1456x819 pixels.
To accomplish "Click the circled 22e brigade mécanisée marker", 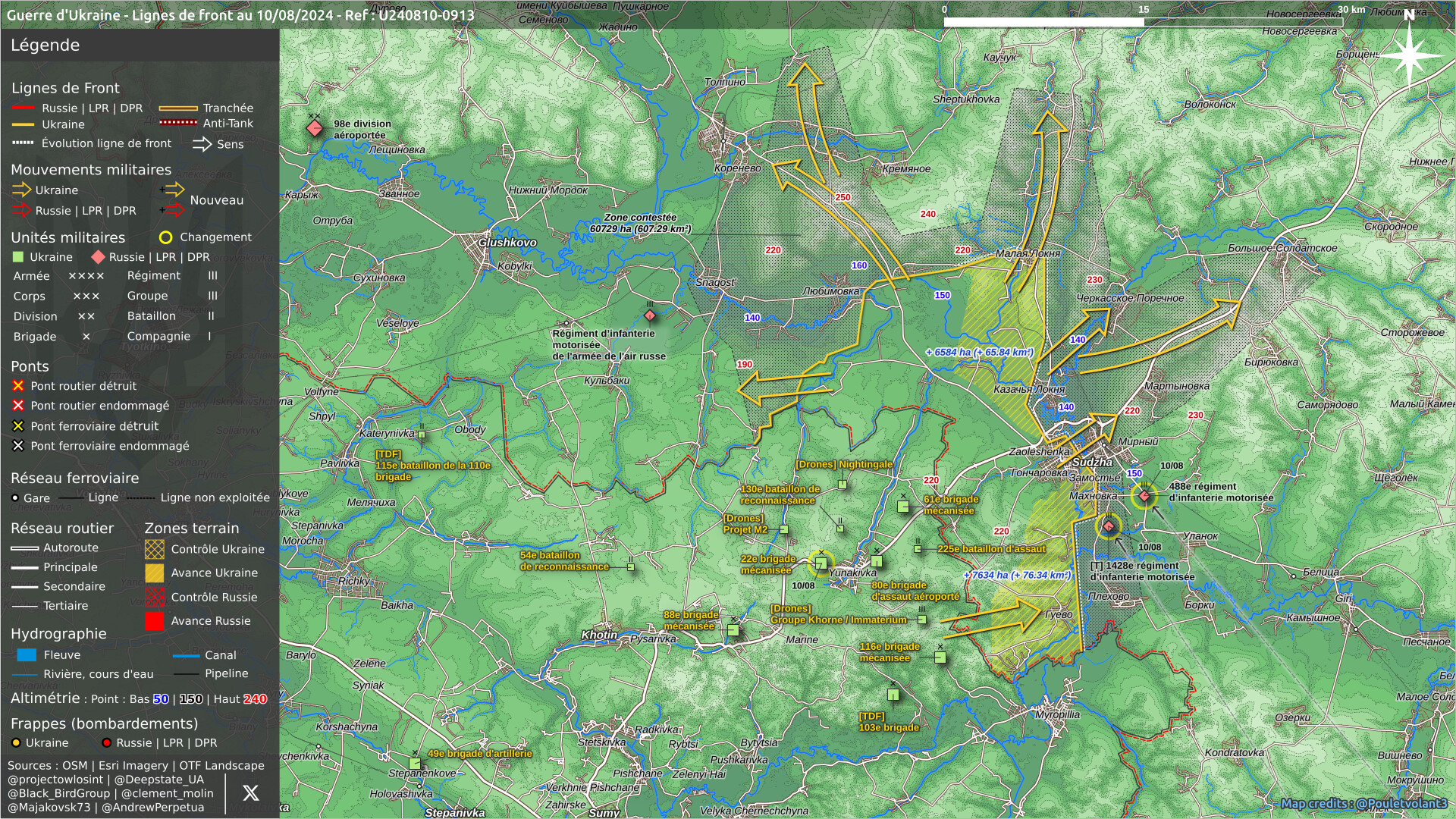I will 821,563.
